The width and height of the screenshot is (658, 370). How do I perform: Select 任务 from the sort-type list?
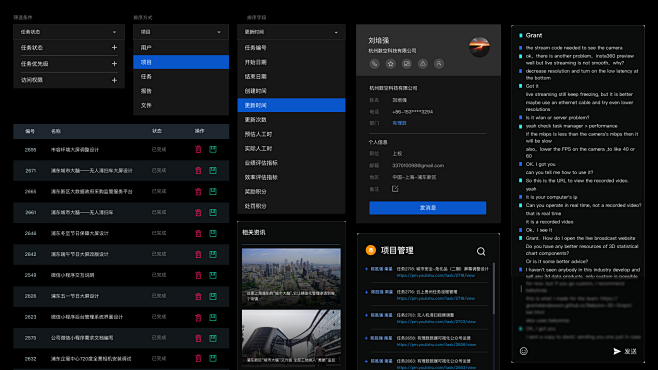pos(181,76)
